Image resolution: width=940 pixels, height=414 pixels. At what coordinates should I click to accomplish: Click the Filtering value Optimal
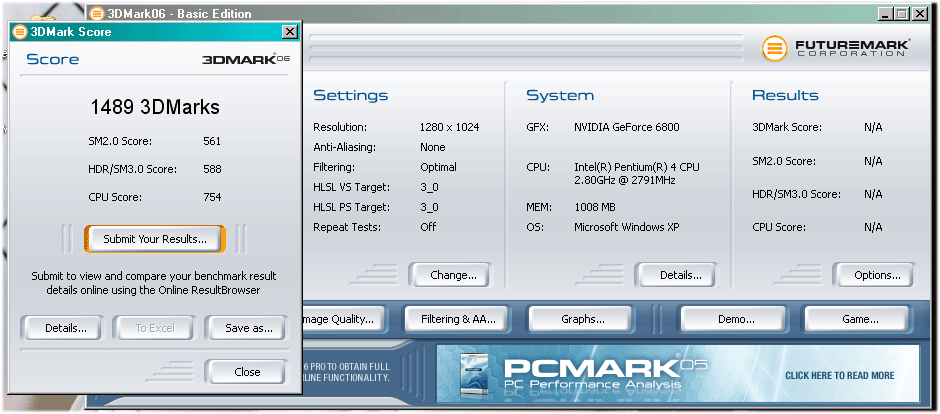pyautogui.click(x=438, y=167)
